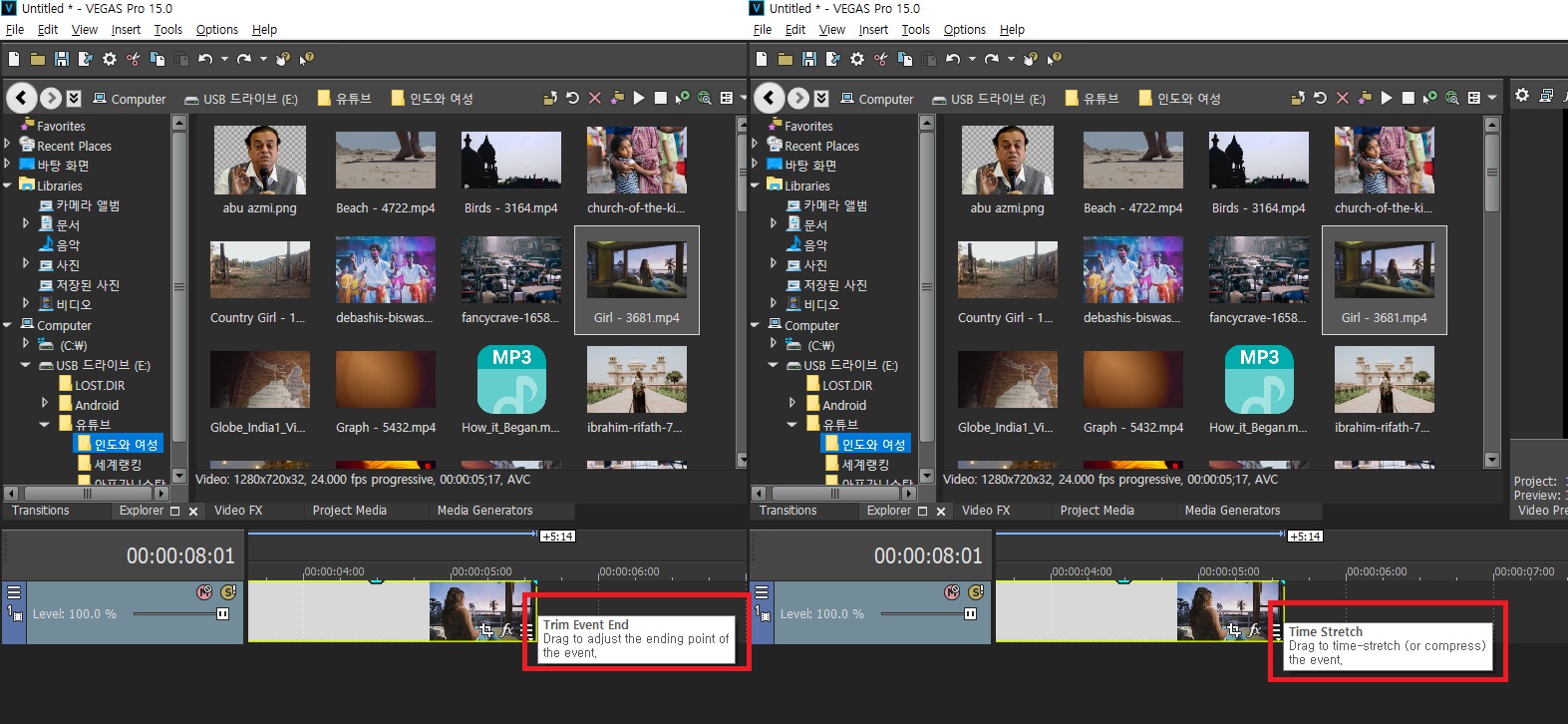The width and height of the screenshot is (1568, 724).
Task: Stop media preview in left Explorer
Action: (x=660, y=98)
